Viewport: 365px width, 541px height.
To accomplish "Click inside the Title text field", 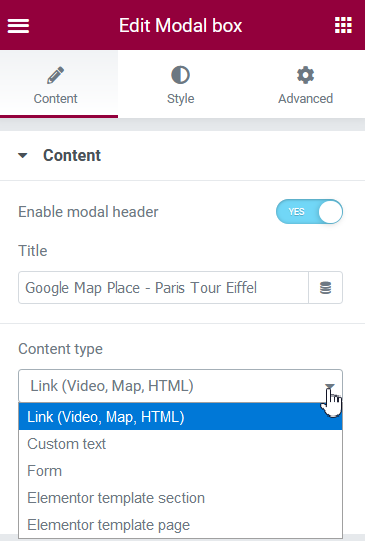I will pyautogui.click(x=163, y=288).
